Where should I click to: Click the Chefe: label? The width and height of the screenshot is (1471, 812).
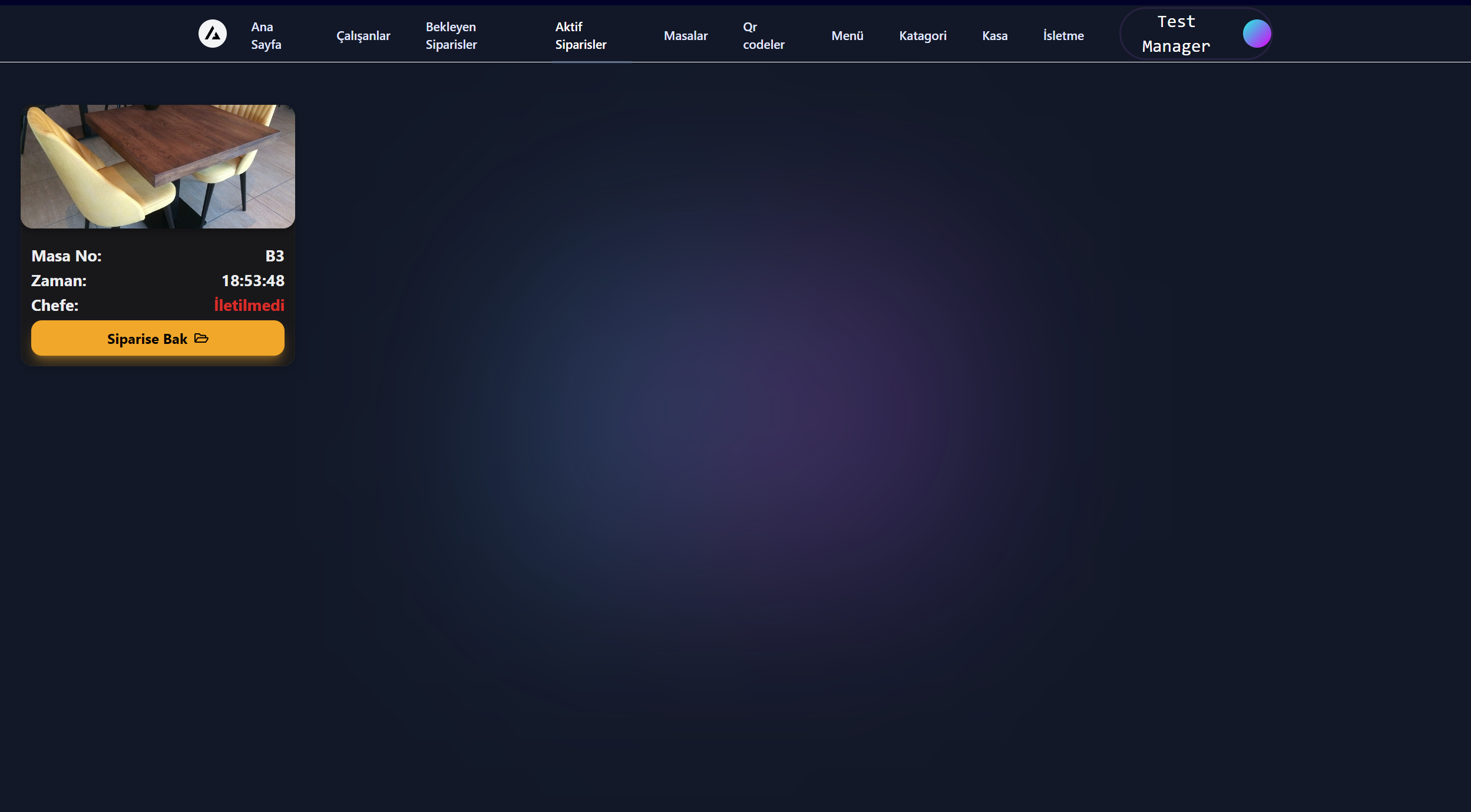pos(55,305)
